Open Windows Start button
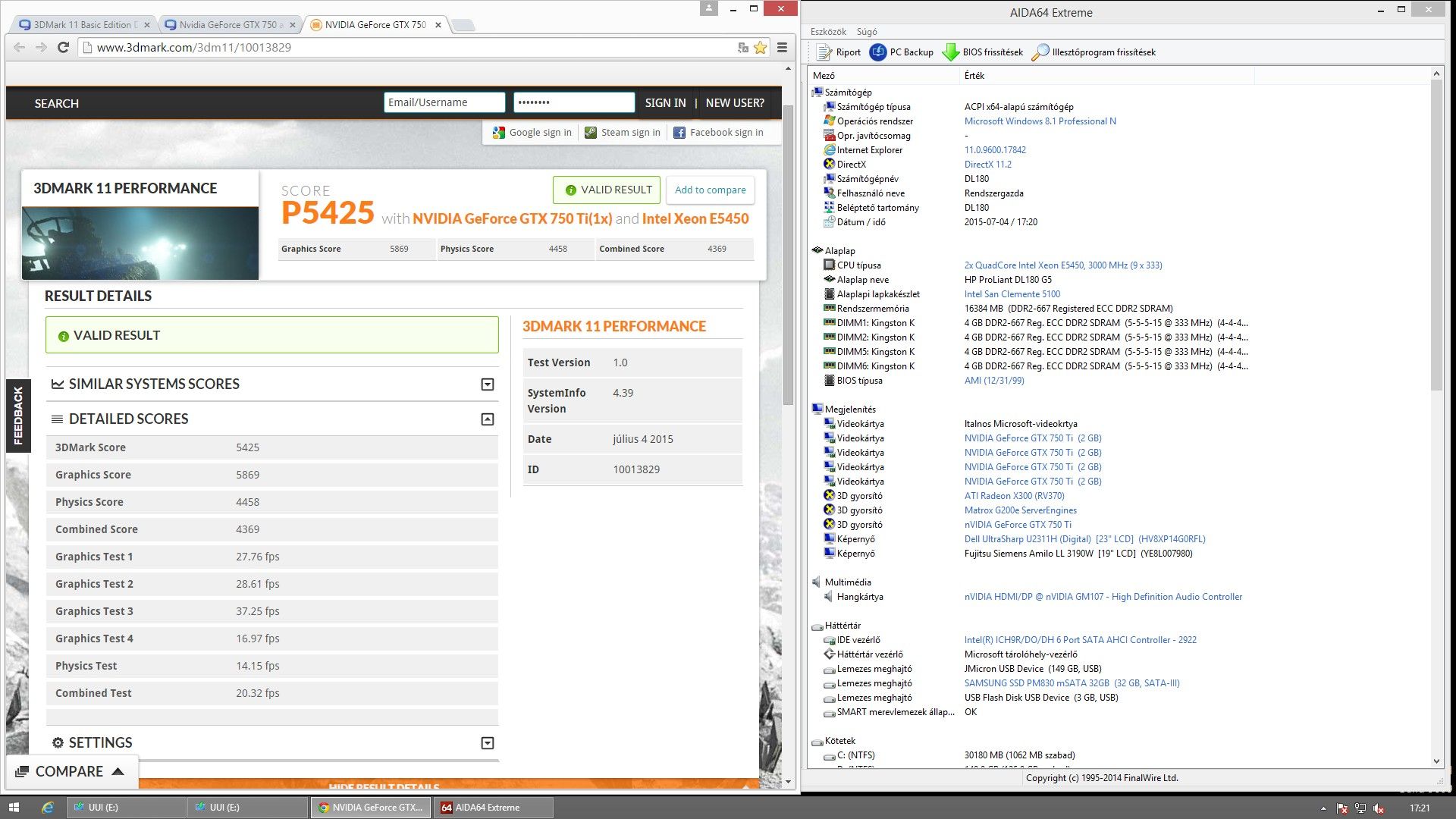The image size is (1456, 819). tap(13, 808)
